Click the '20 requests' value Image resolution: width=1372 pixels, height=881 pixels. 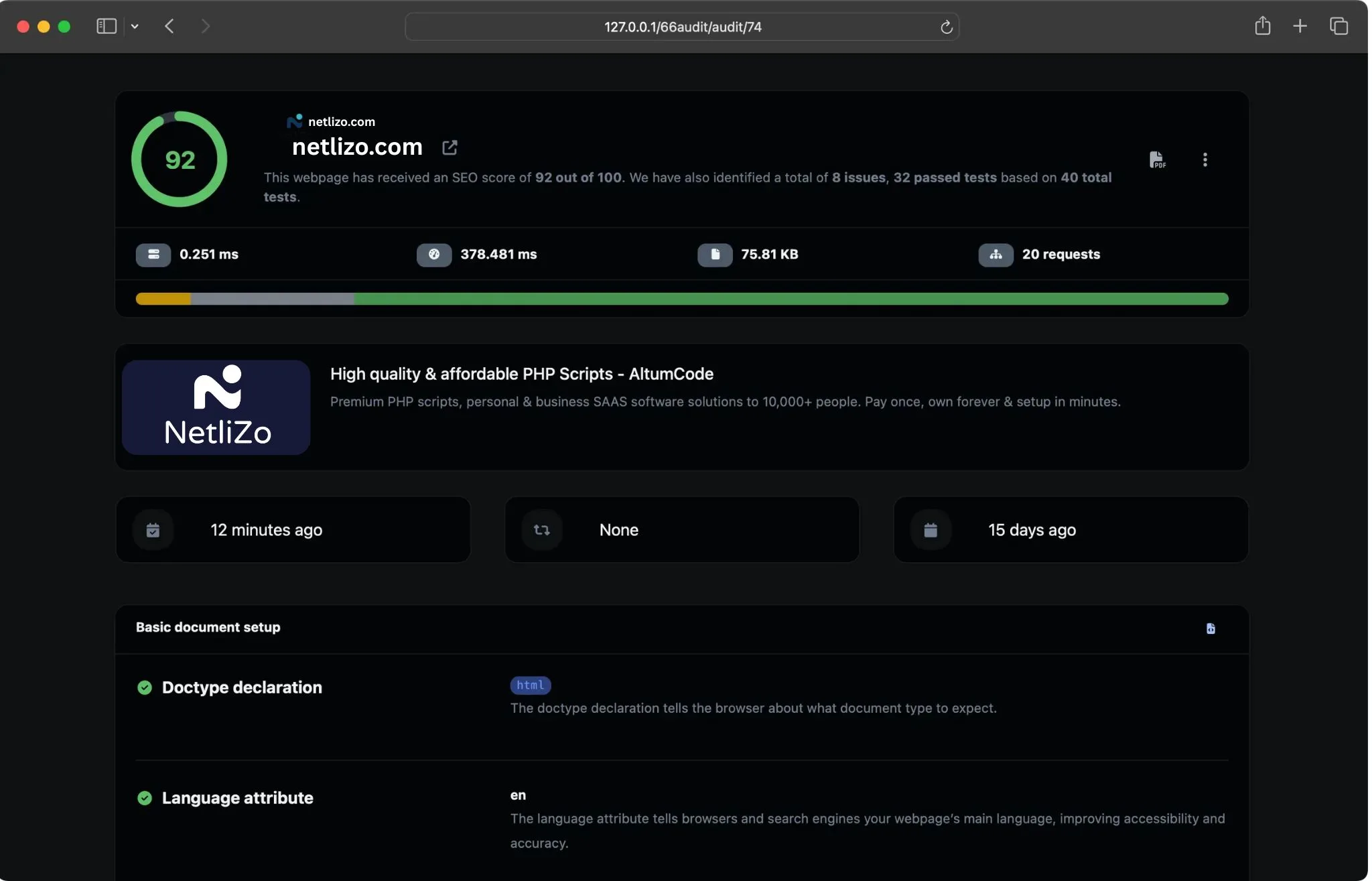pyautogui.click(x=1061, y=255)
